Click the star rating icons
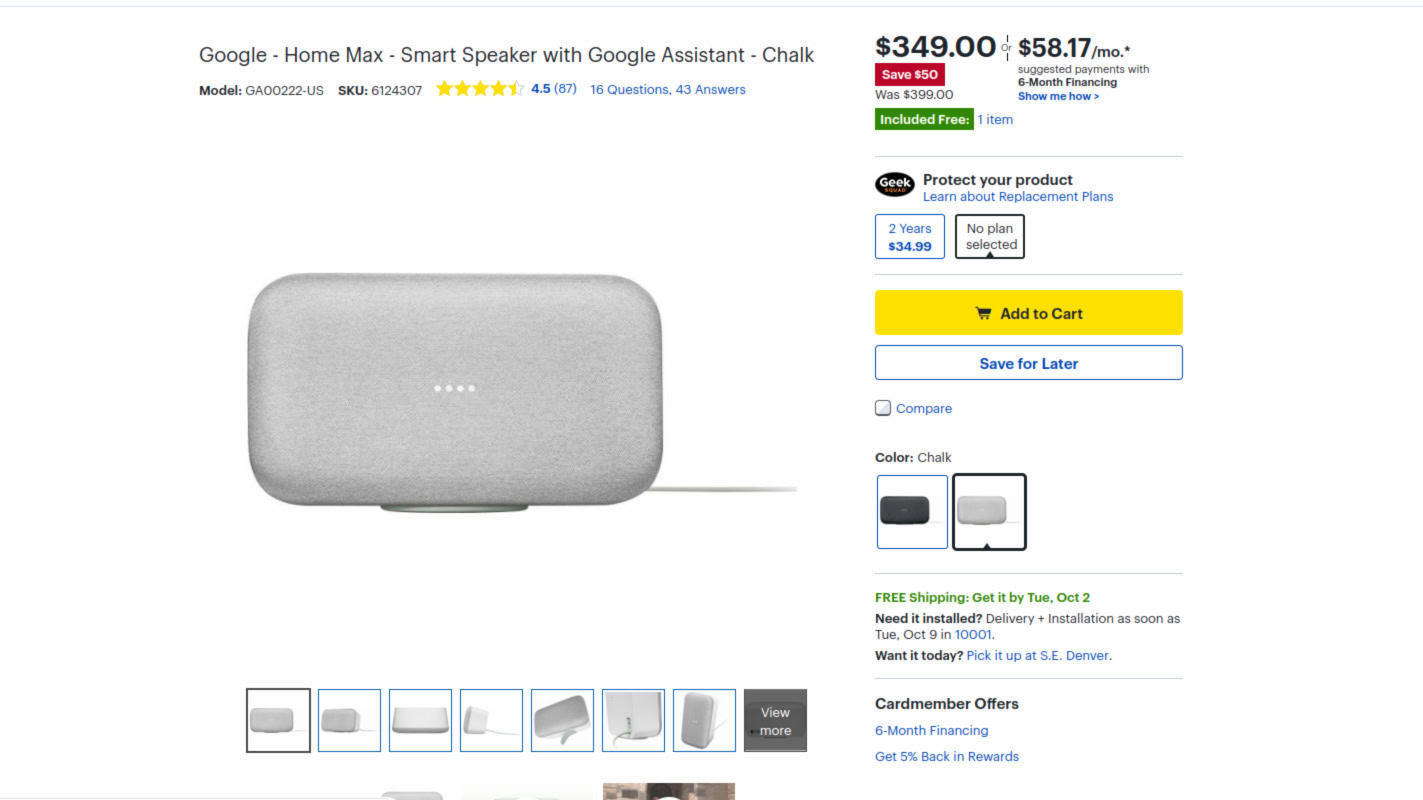Image resolution: width=1423 pixels, height=800 pixels. click(x=480, y=89)
